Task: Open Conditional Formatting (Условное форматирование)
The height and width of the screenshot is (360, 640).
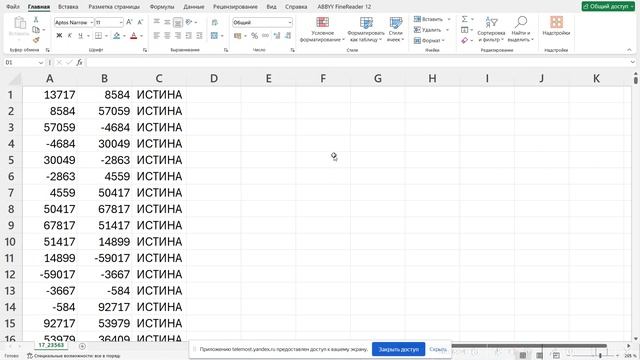Action: pos(322,29)
